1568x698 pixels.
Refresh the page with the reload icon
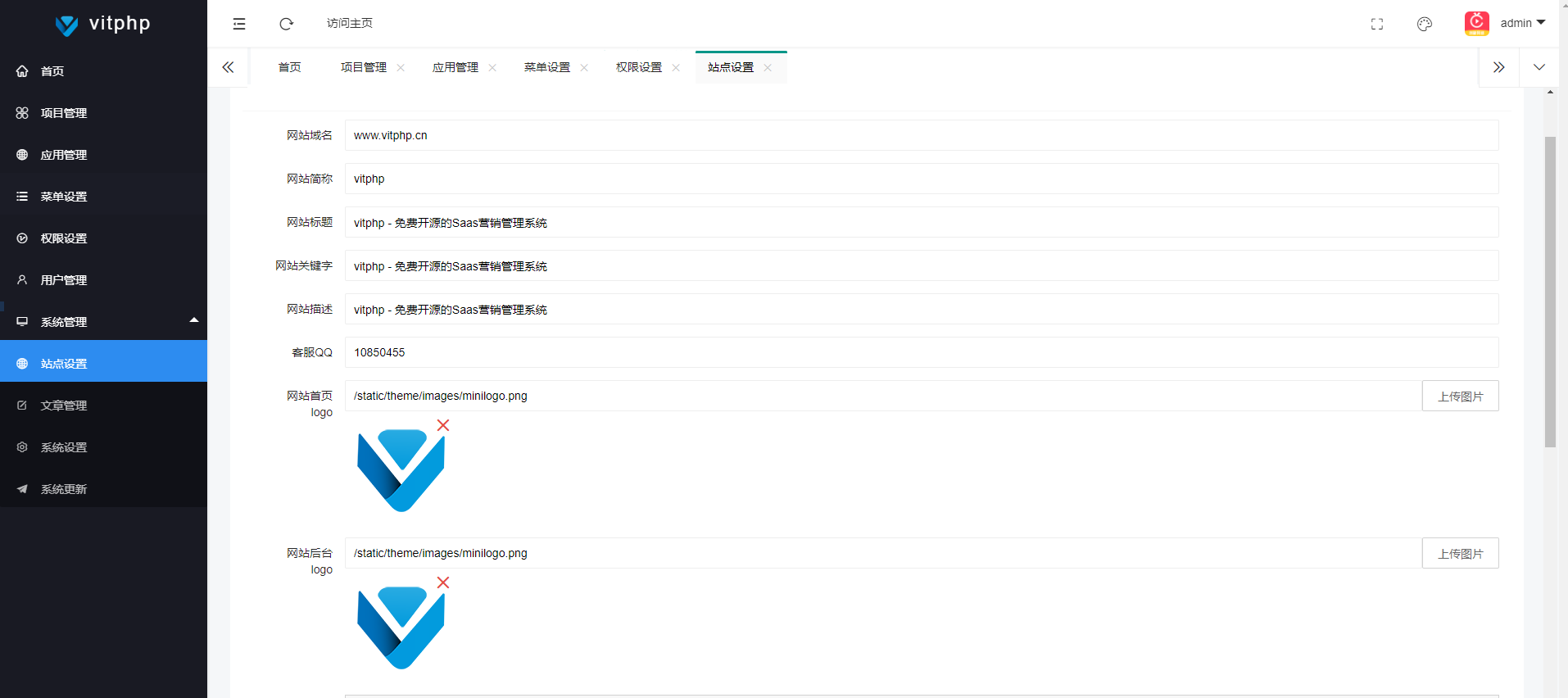click(286, 24)
